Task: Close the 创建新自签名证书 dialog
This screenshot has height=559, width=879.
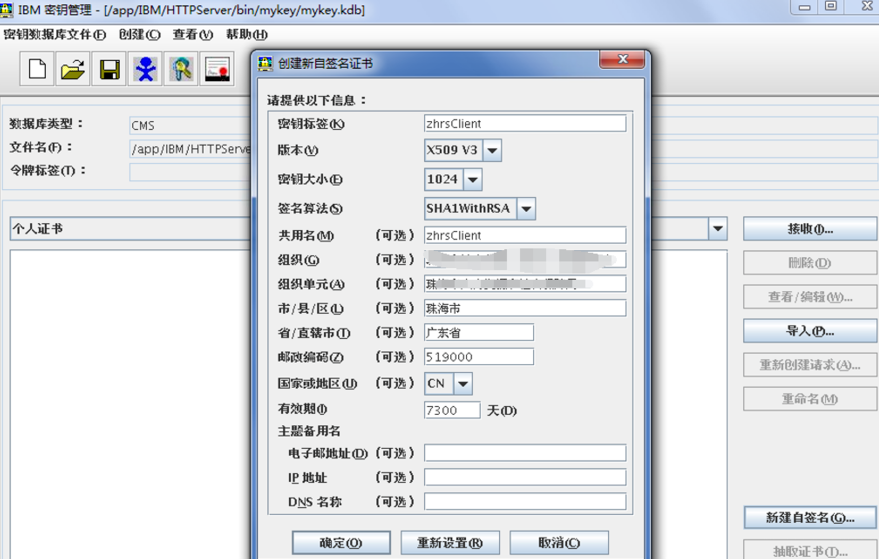Action: coord(622,59)
